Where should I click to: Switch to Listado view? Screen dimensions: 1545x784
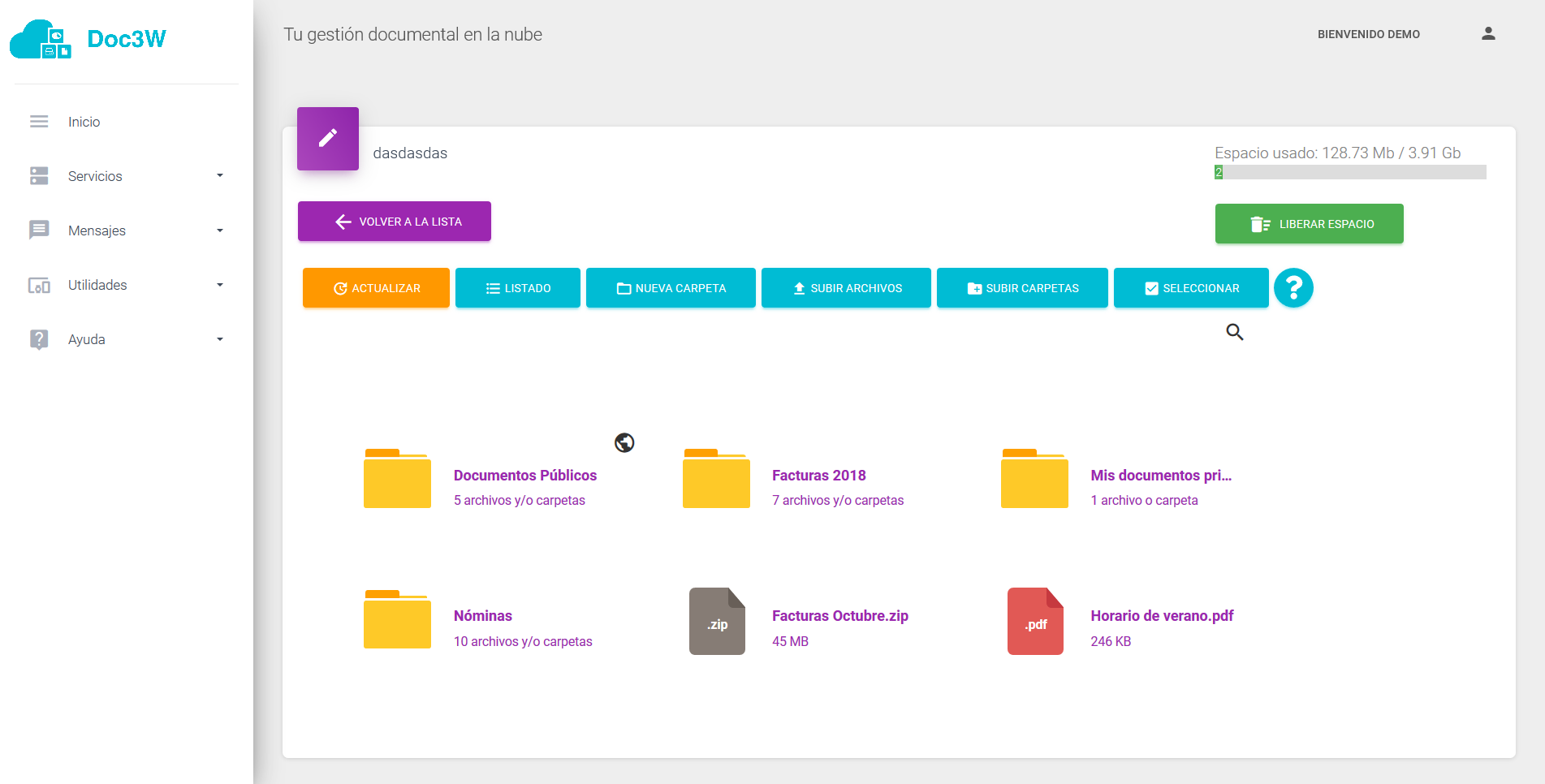click(x=518, y=288)
